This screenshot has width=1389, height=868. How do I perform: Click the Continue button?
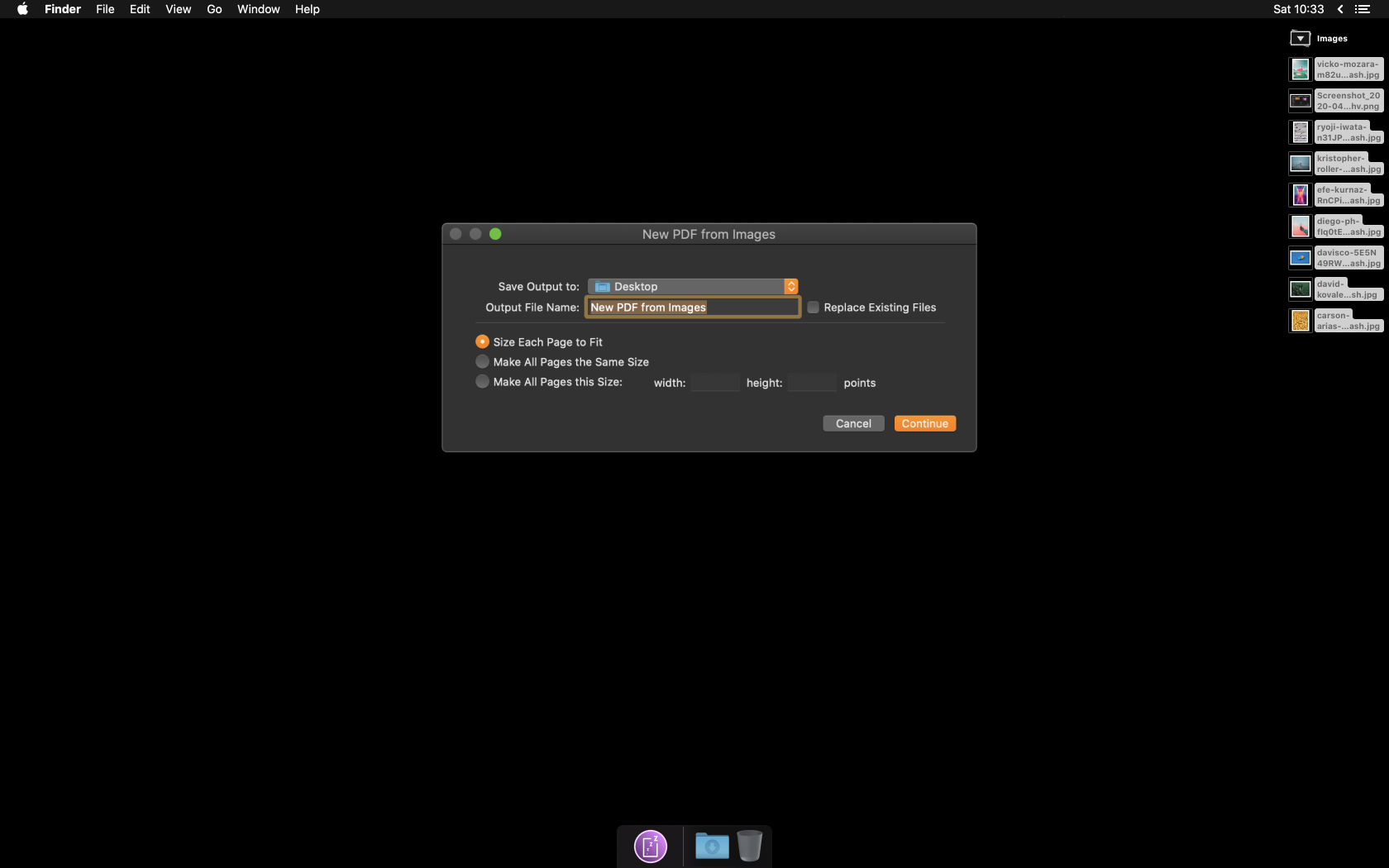coord(924,423)
